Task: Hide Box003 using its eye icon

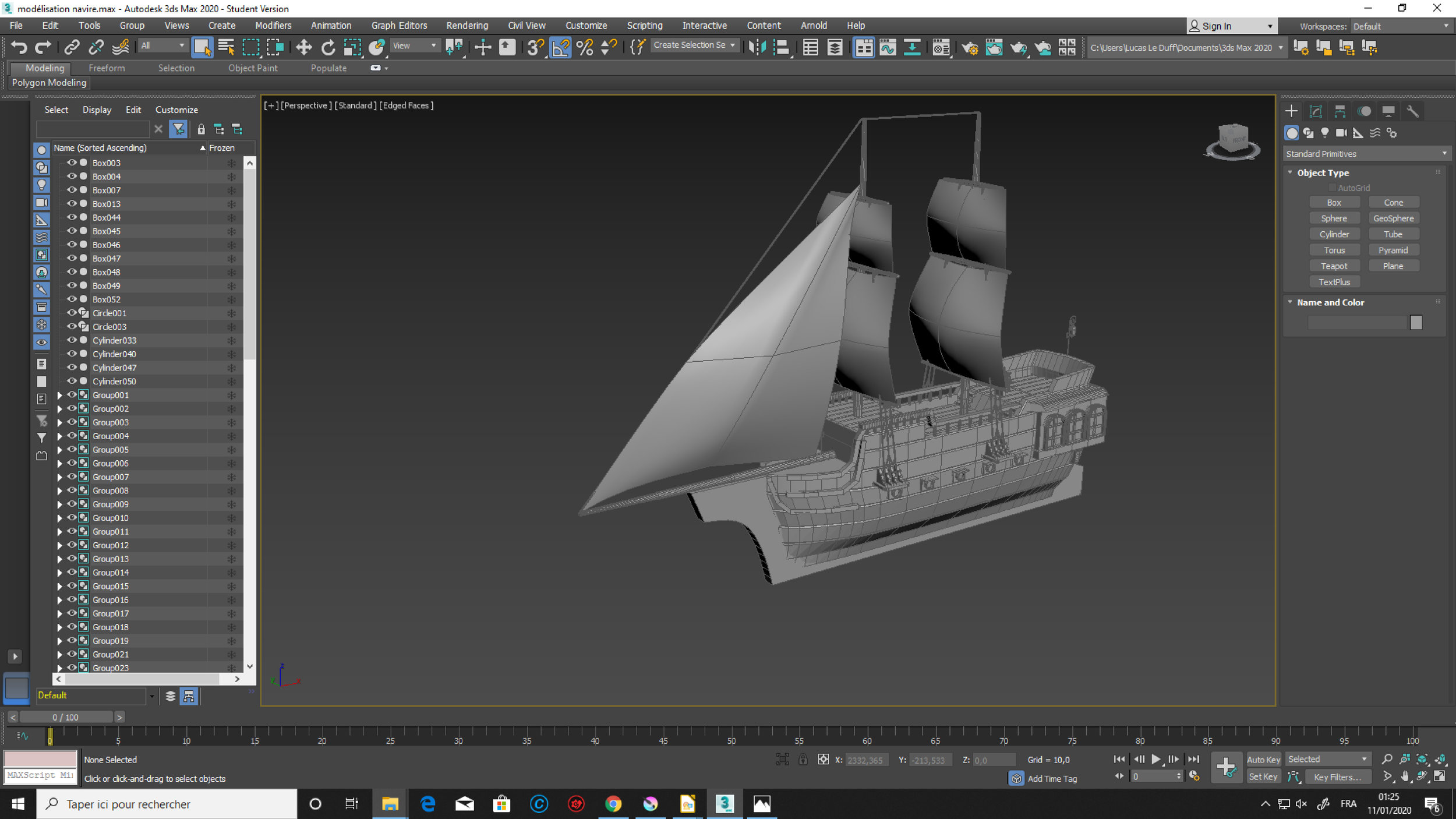Action: tap(72, 163)
